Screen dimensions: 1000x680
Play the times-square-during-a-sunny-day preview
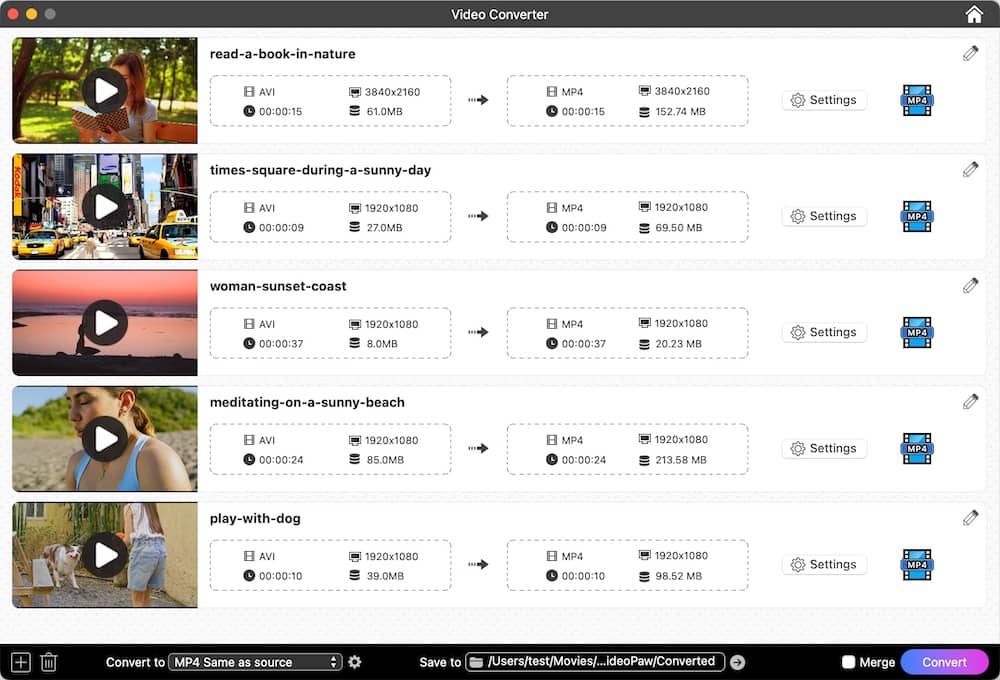click(x=104, y=206)
